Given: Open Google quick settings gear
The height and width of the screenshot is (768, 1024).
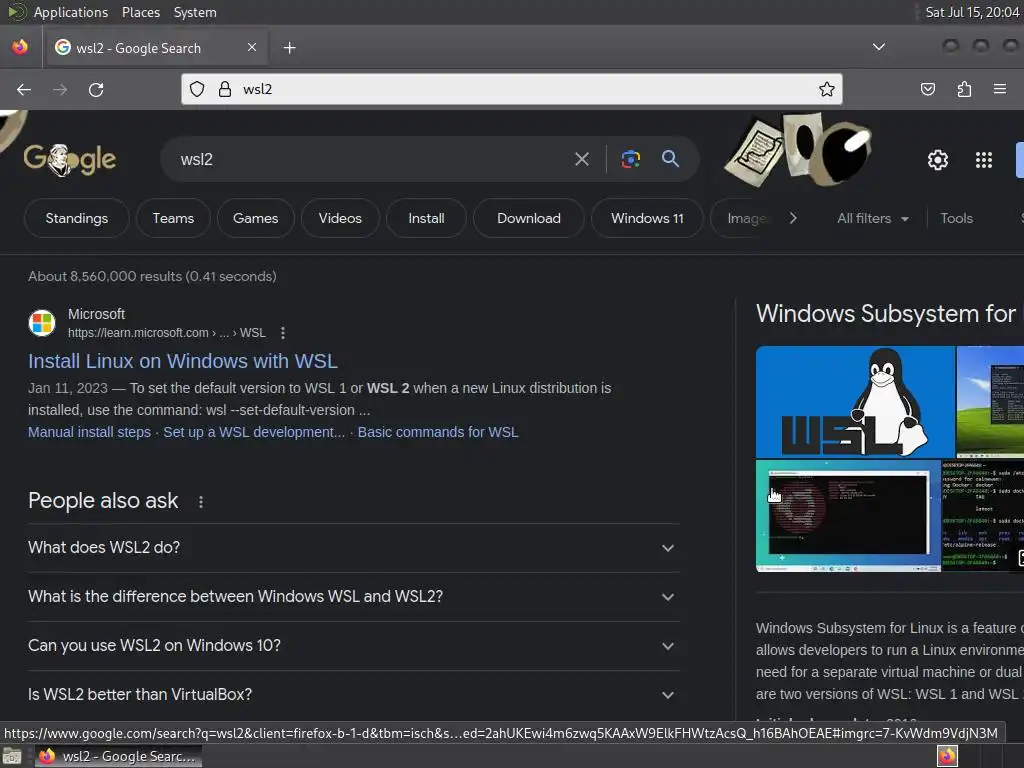Looking at the screenshot, I should tap(938, 160).
